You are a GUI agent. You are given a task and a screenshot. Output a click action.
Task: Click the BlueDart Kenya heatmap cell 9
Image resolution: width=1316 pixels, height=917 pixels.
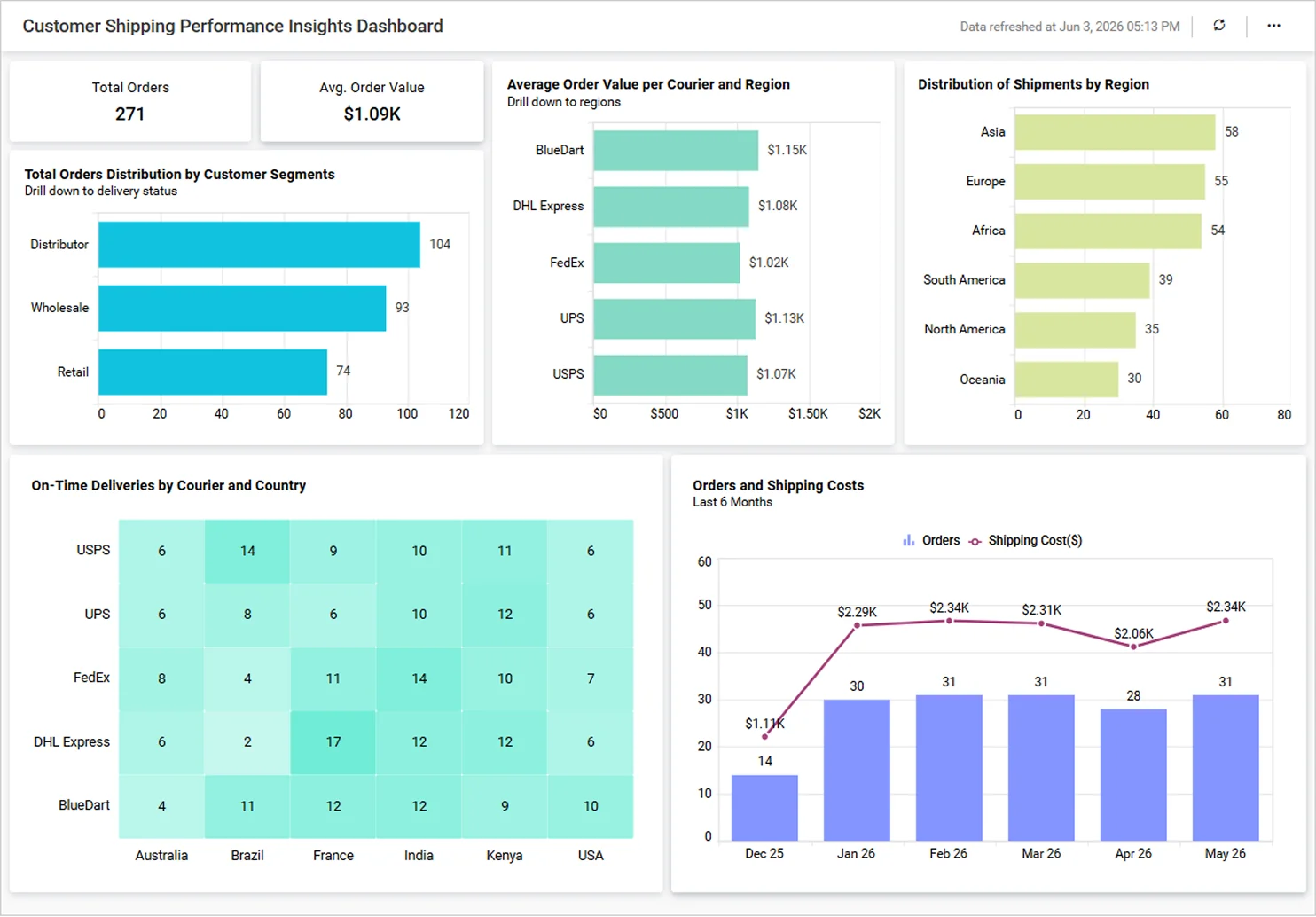505,806
